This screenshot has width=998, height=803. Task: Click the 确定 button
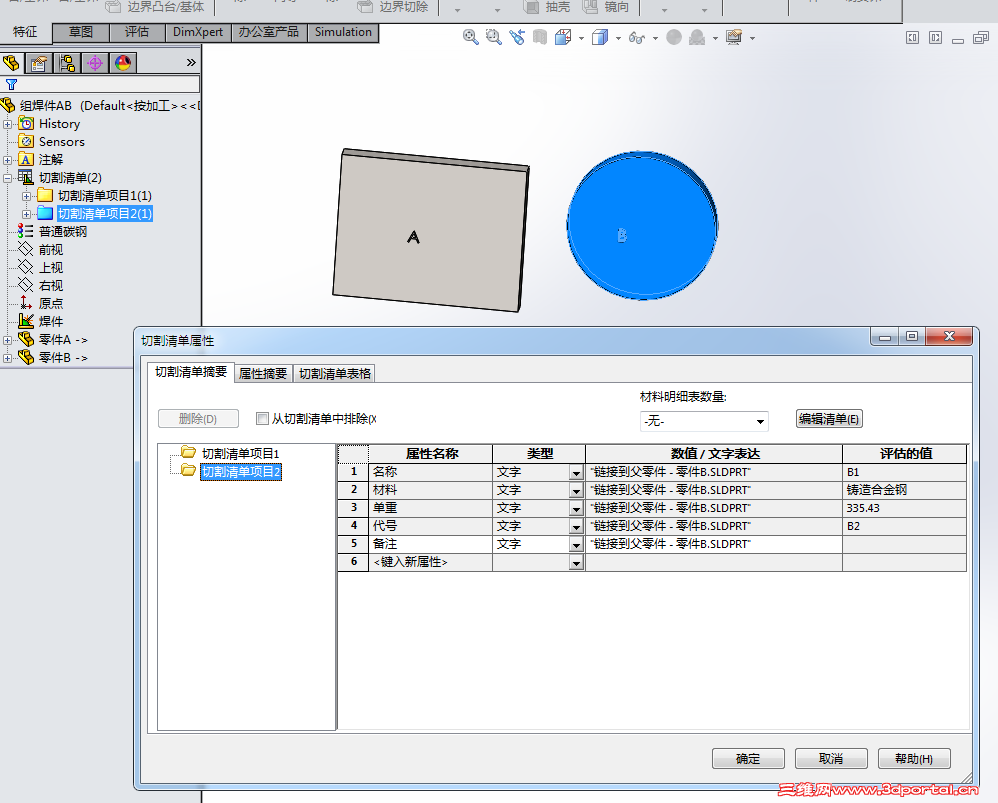748,758
